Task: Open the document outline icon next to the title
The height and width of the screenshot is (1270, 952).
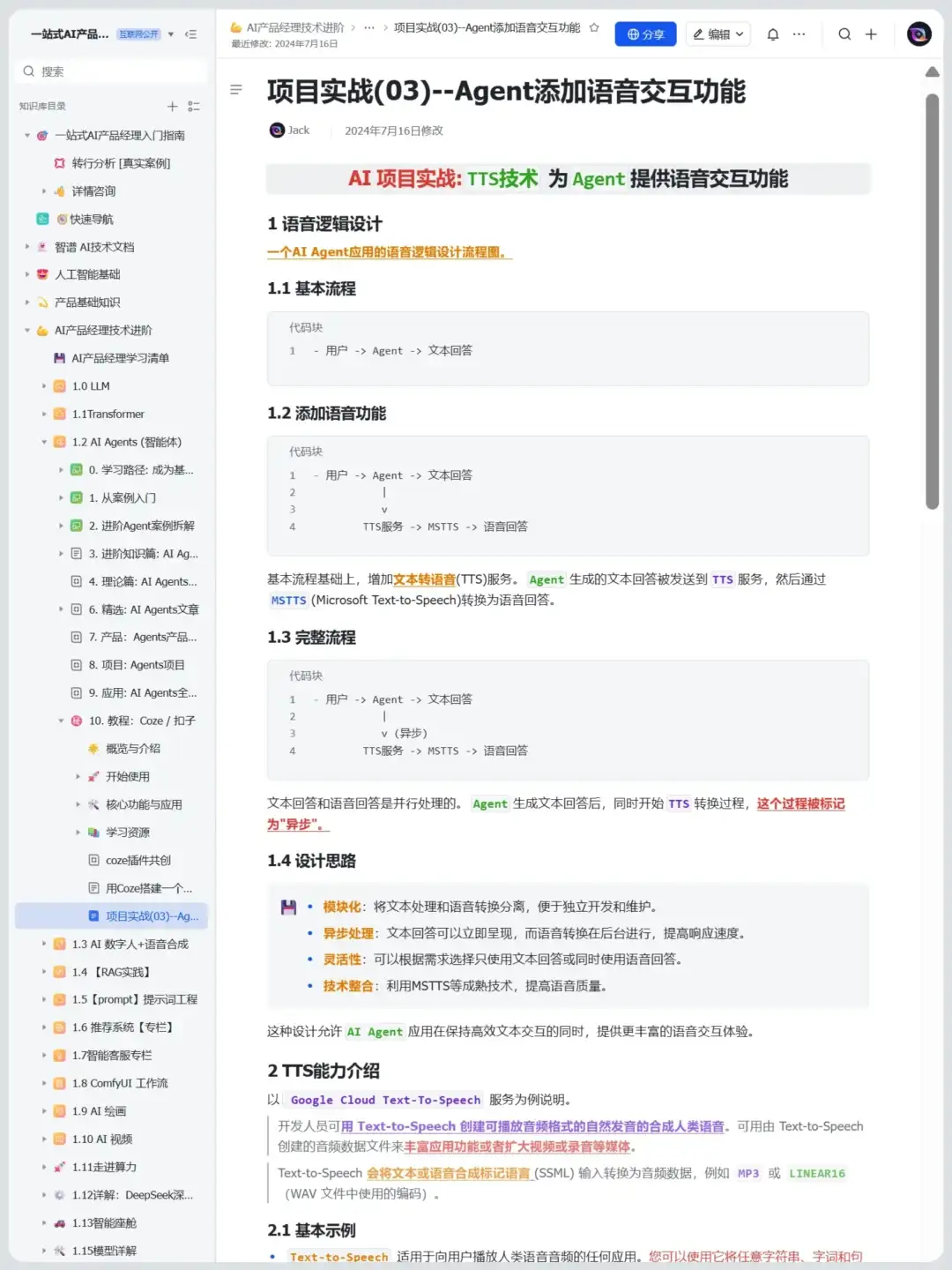Action: [235, 89]
